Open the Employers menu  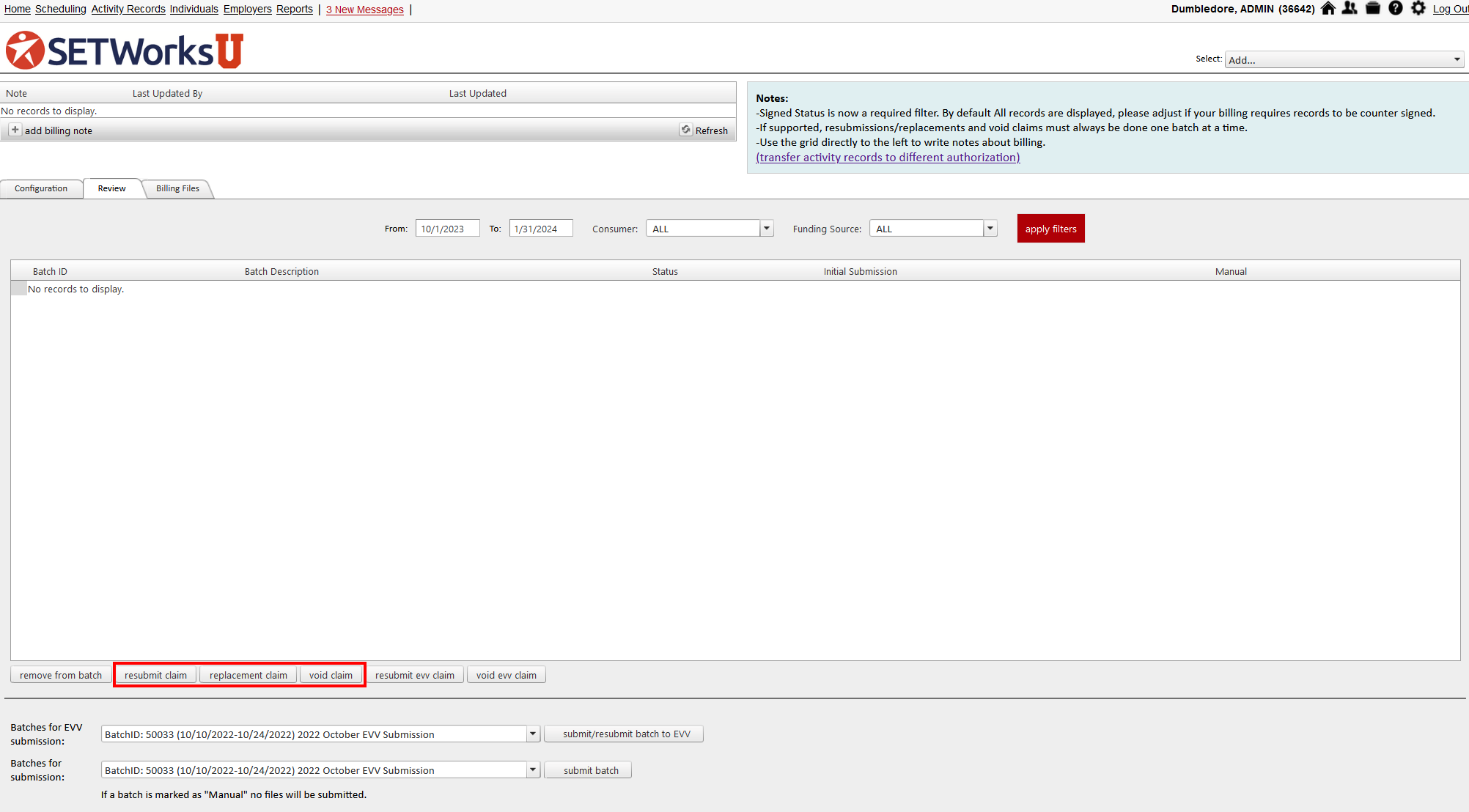tap(248, 9)
